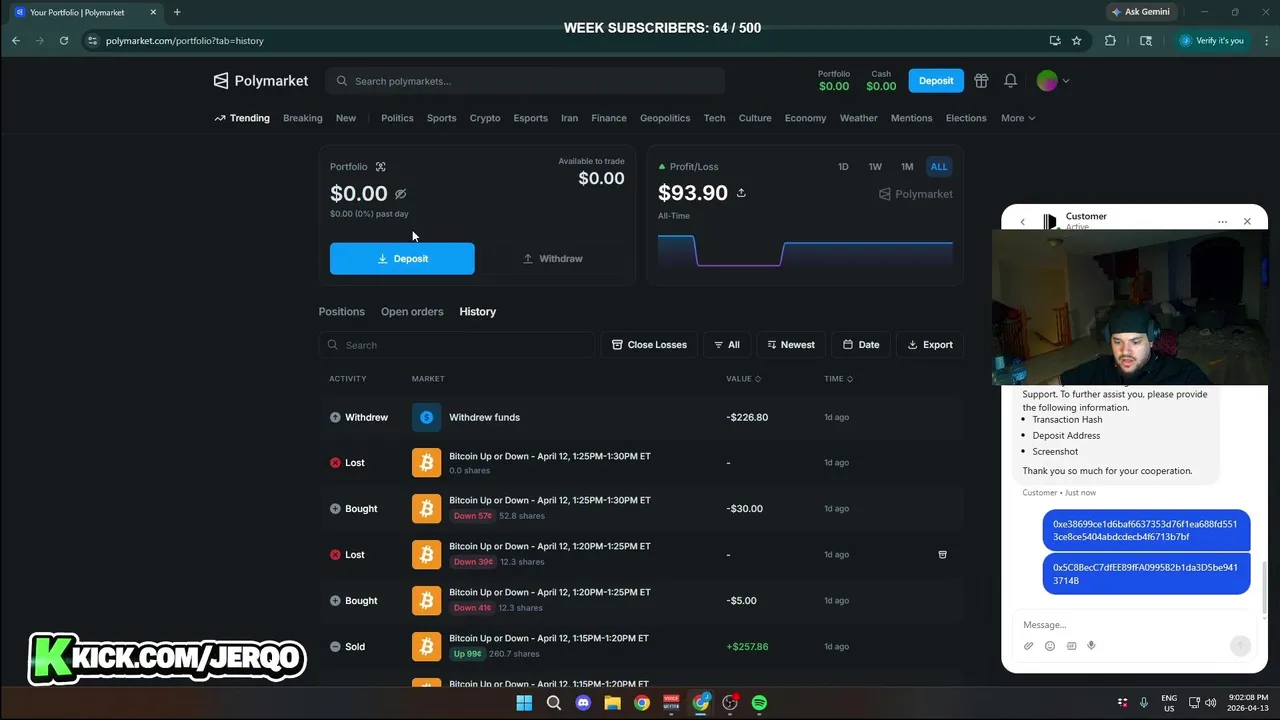Open Spotify from the taskbar
The width and height of the screenshot is (1280, 720).
tap(759, 703)
